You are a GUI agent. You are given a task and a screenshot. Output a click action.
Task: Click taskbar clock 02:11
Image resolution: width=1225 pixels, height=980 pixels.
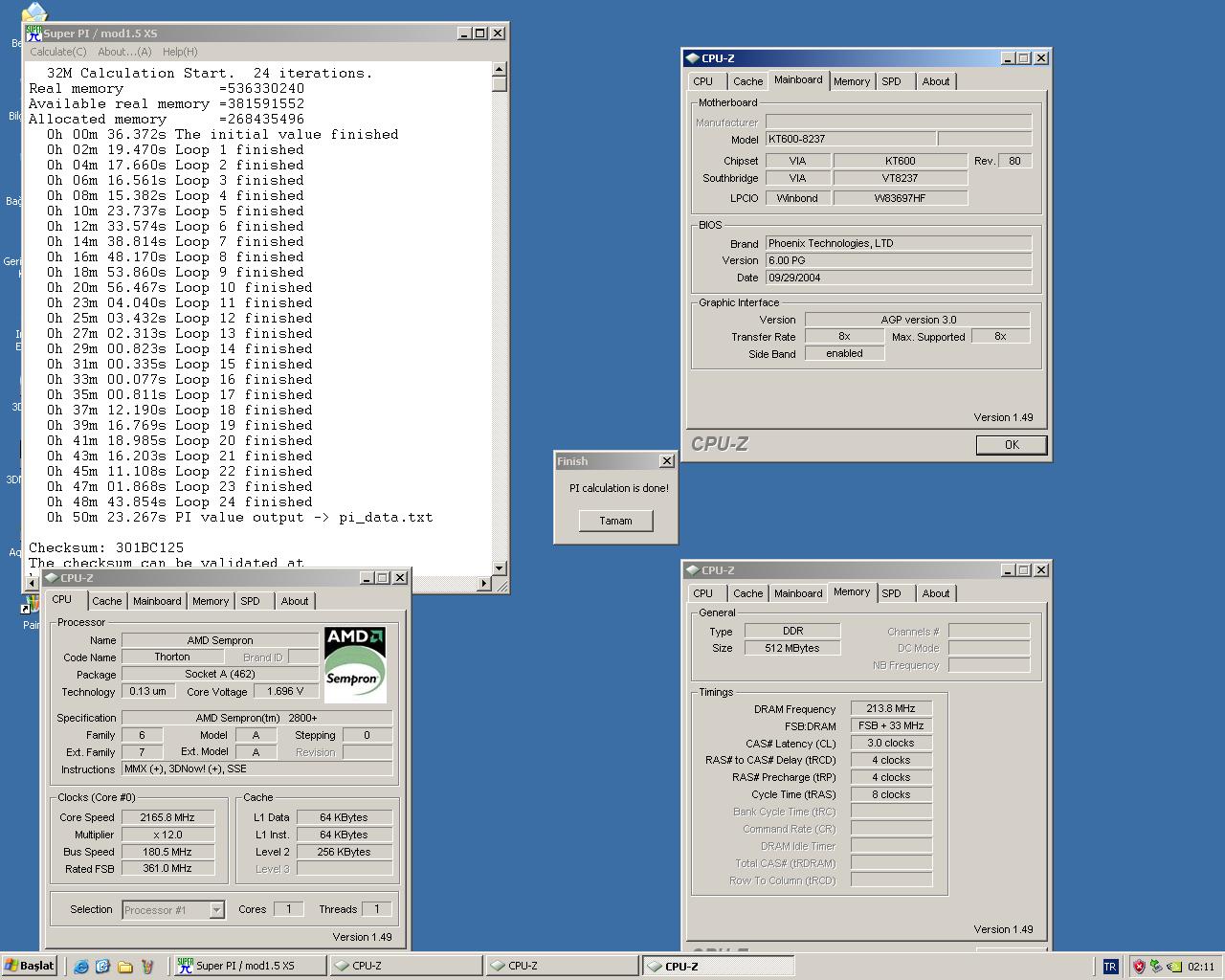(x=1201, y=967)
